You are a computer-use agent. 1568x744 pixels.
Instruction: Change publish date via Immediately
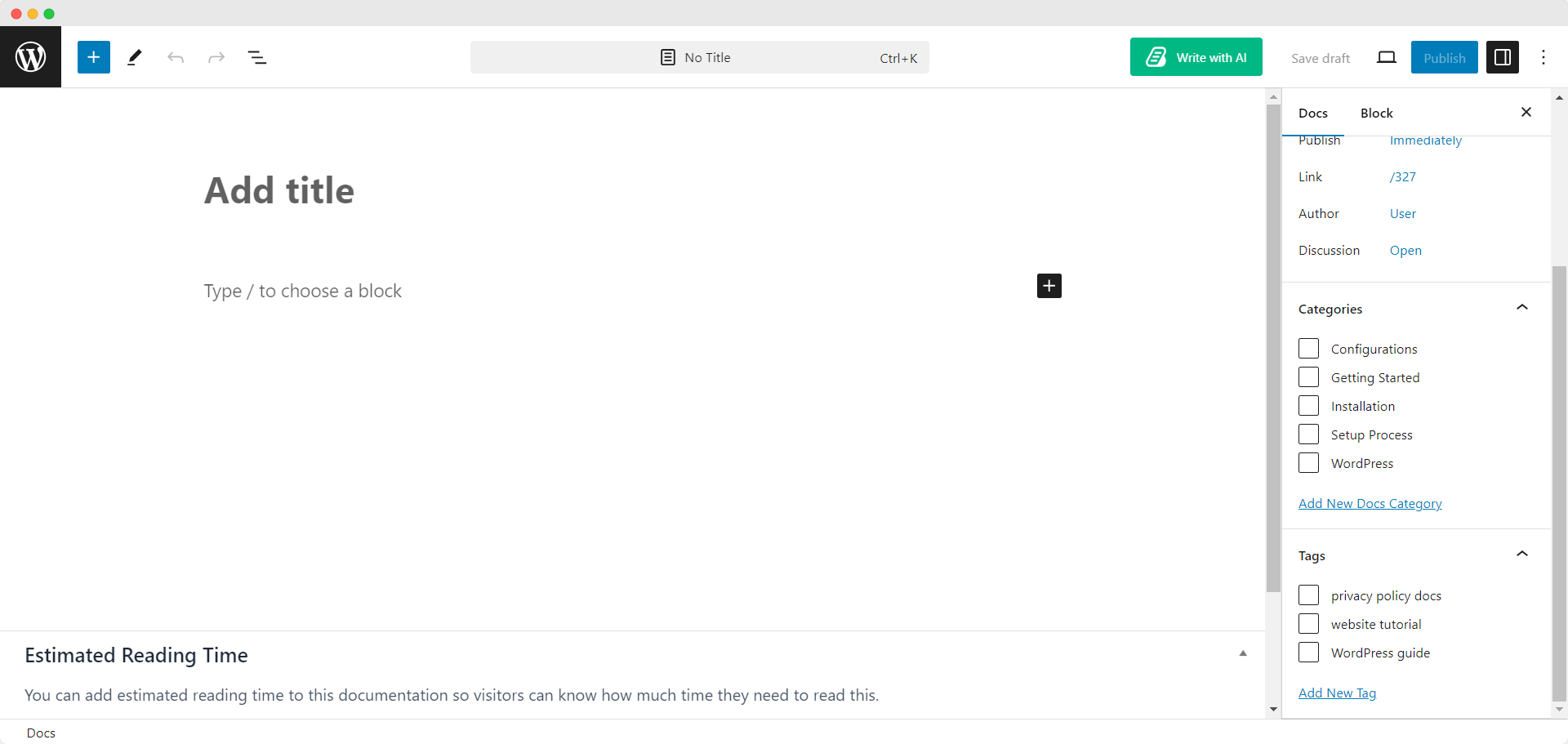pyautogui.click(x=1426, y=140)
